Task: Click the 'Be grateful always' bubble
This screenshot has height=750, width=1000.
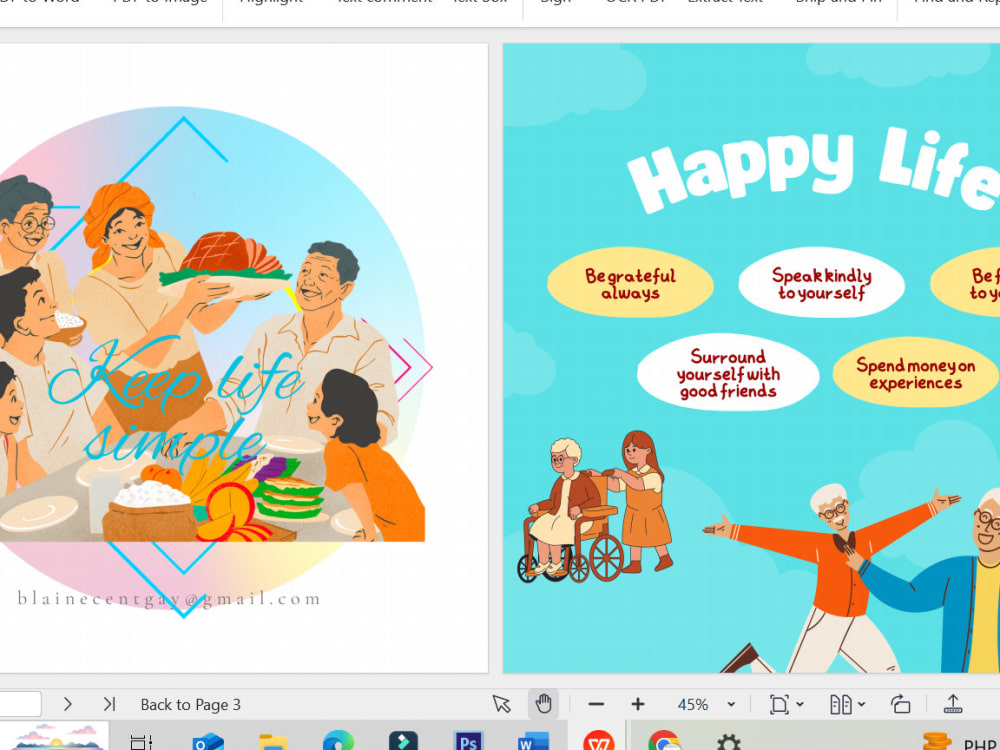Action: click(x=630, y=283)
